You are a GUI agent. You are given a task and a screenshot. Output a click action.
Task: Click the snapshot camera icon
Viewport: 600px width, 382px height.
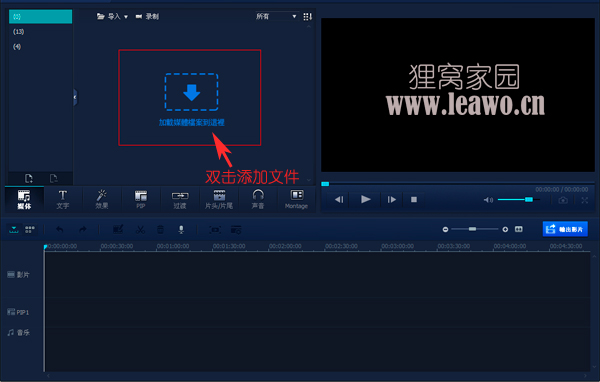(x=563, y=200)
